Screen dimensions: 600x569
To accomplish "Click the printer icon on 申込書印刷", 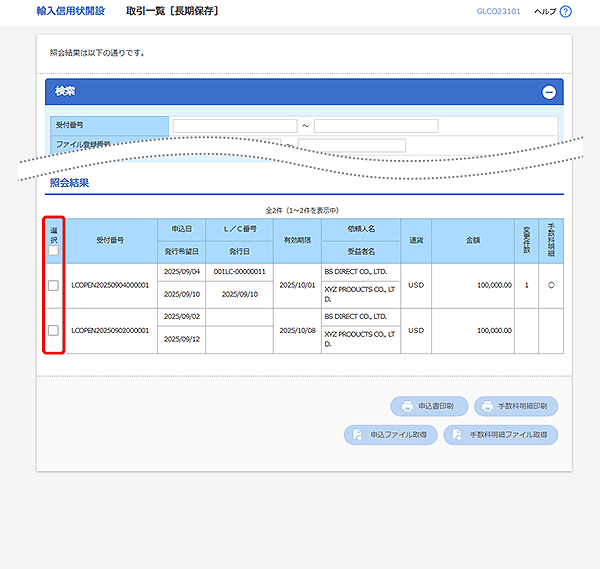I will 407,406.
